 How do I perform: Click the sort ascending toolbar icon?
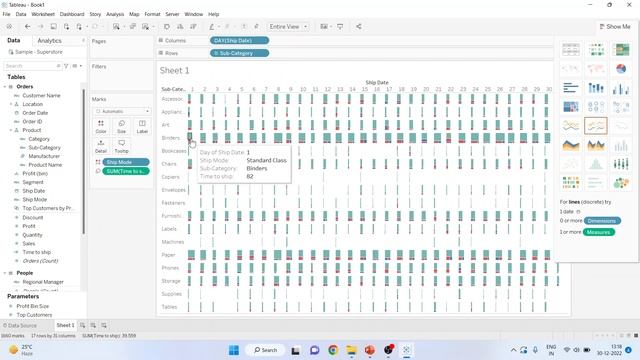(180, 27)
